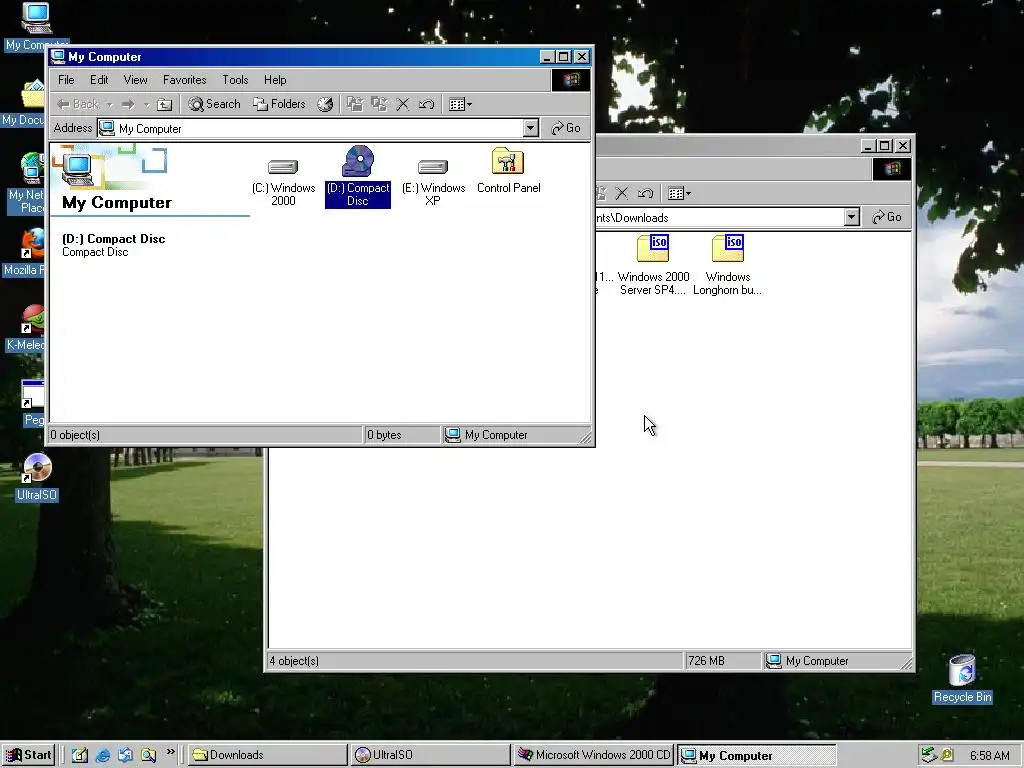
Task: Open the Favorites menu
Action: click(185, 80)
